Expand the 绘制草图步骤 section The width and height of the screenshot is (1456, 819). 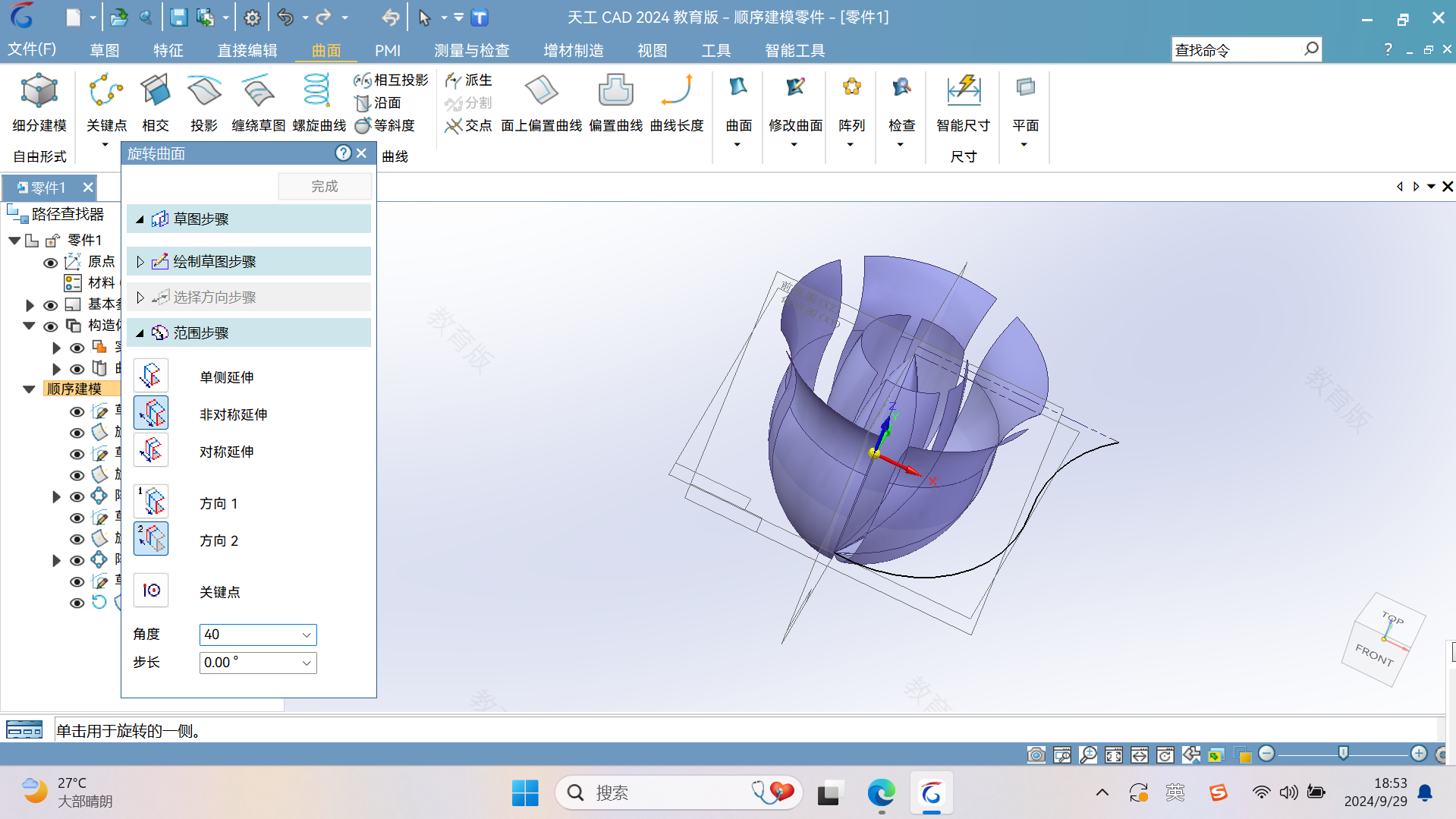[140, 262]
